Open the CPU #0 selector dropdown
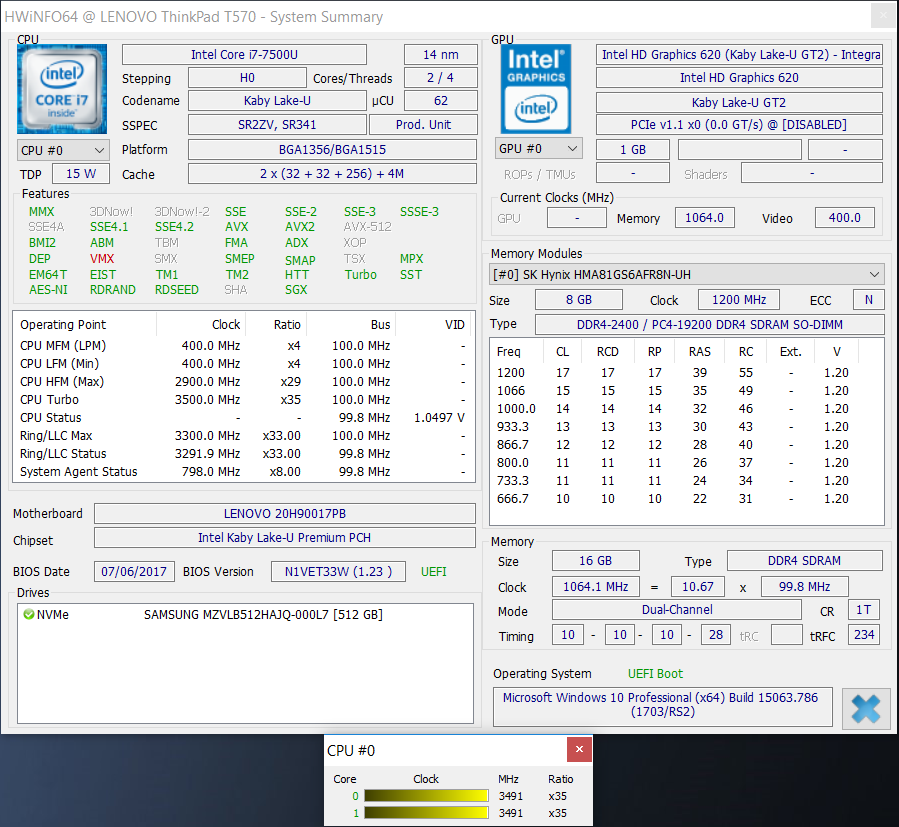Image resolution: width=899 pixels, height=827 pixels. pyautogui.click(x=63, y=150)
